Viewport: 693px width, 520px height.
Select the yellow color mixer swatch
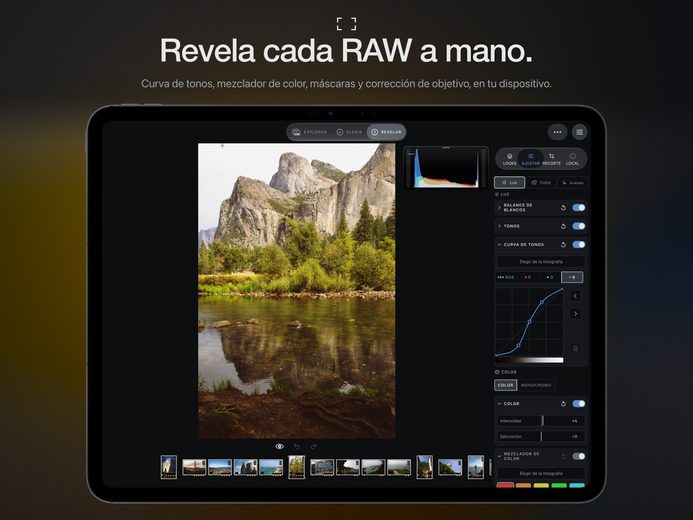coord(541,485)
